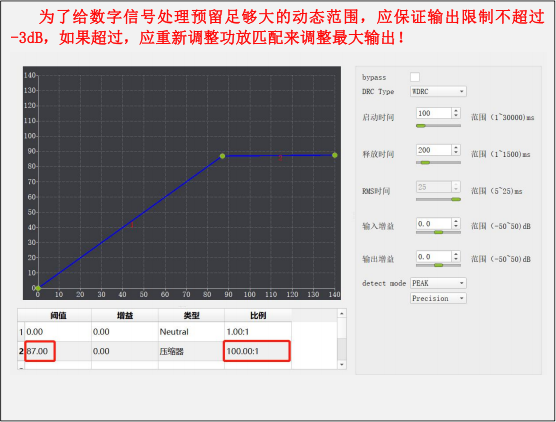556x422 pixels.
Task: Decrease 输入增益 with the down stepper
Action: coord(456,227)
